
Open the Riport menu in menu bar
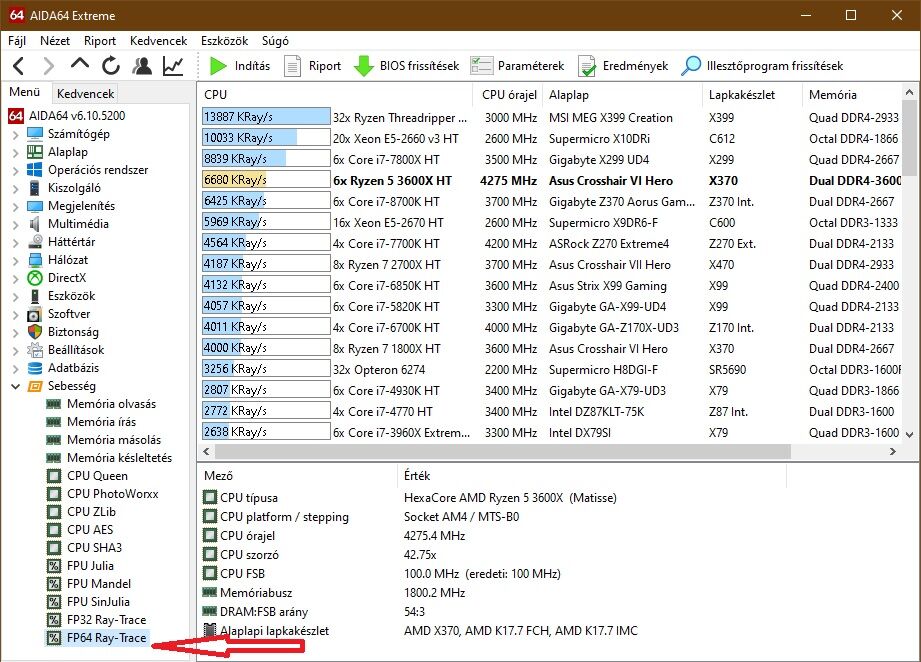tap(100, 41)
